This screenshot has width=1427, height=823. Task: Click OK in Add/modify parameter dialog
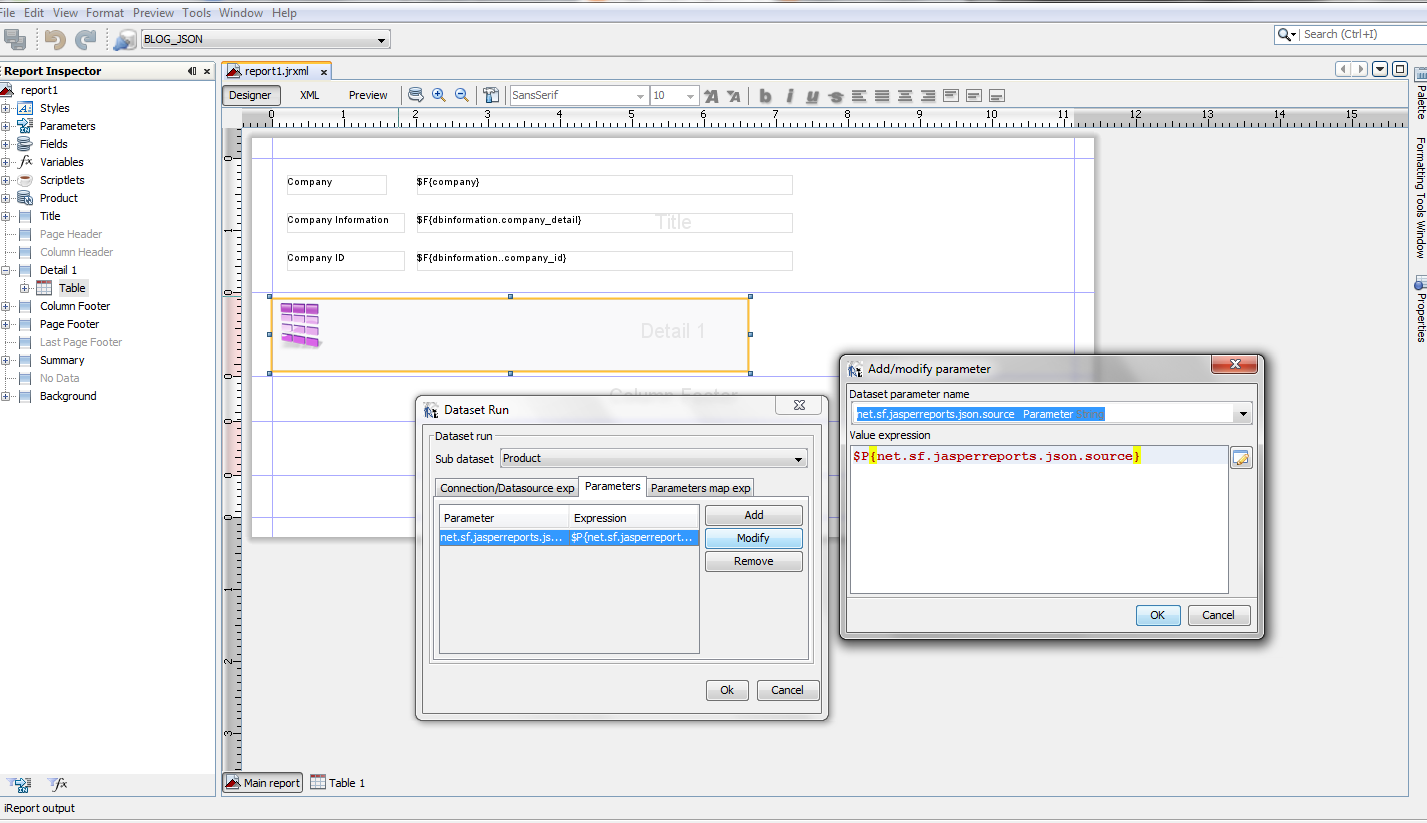(1158, 615)
